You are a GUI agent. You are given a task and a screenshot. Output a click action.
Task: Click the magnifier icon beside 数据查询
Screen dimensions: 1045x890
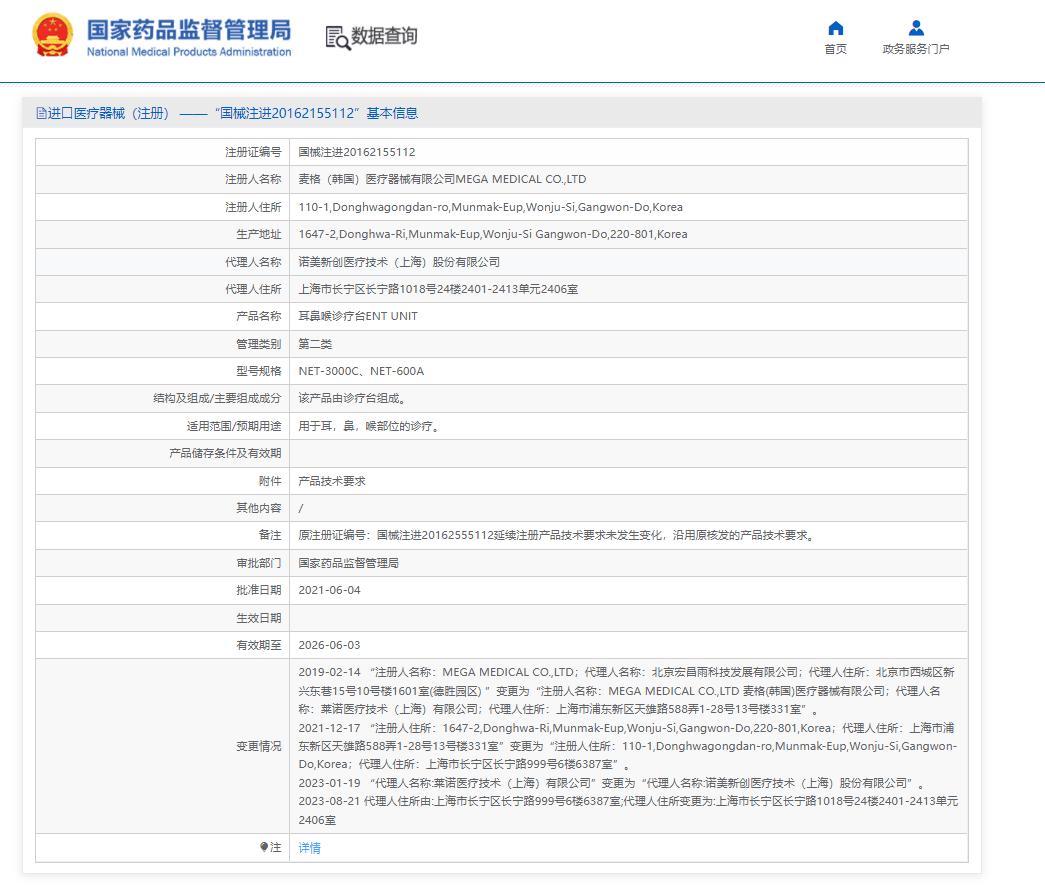[x=335, y=37]
